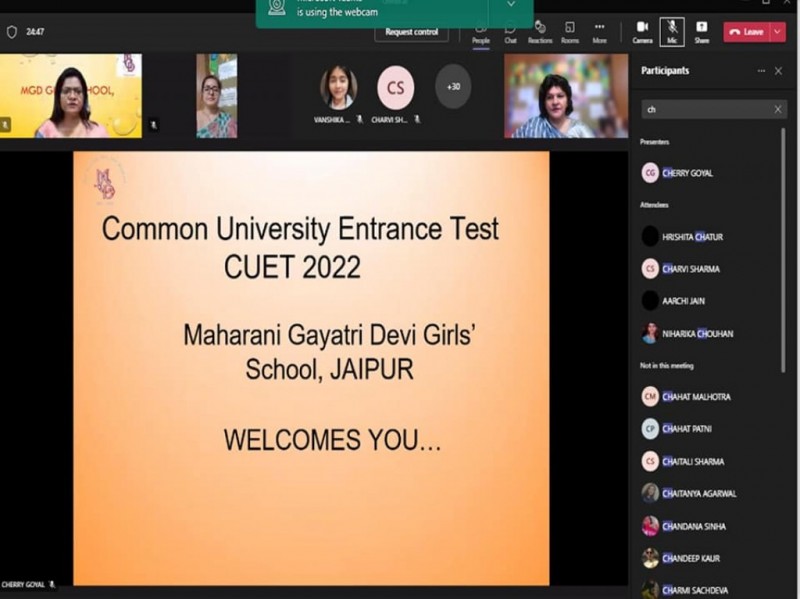Toggle the Mic mute button
Image resolution: width=800 pixels, height=599 pixels.
672,32
